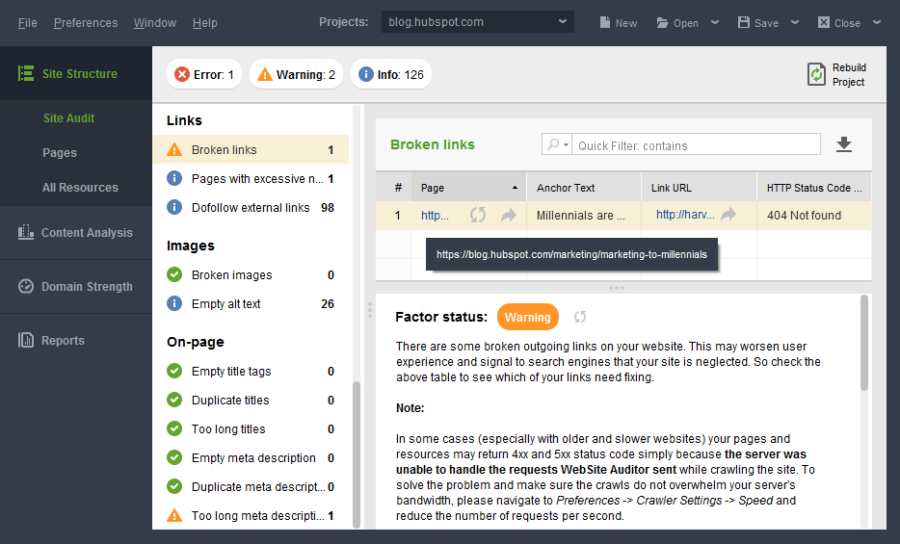
Task: Click the Rebuild Project icon
Action: [816, 75]
